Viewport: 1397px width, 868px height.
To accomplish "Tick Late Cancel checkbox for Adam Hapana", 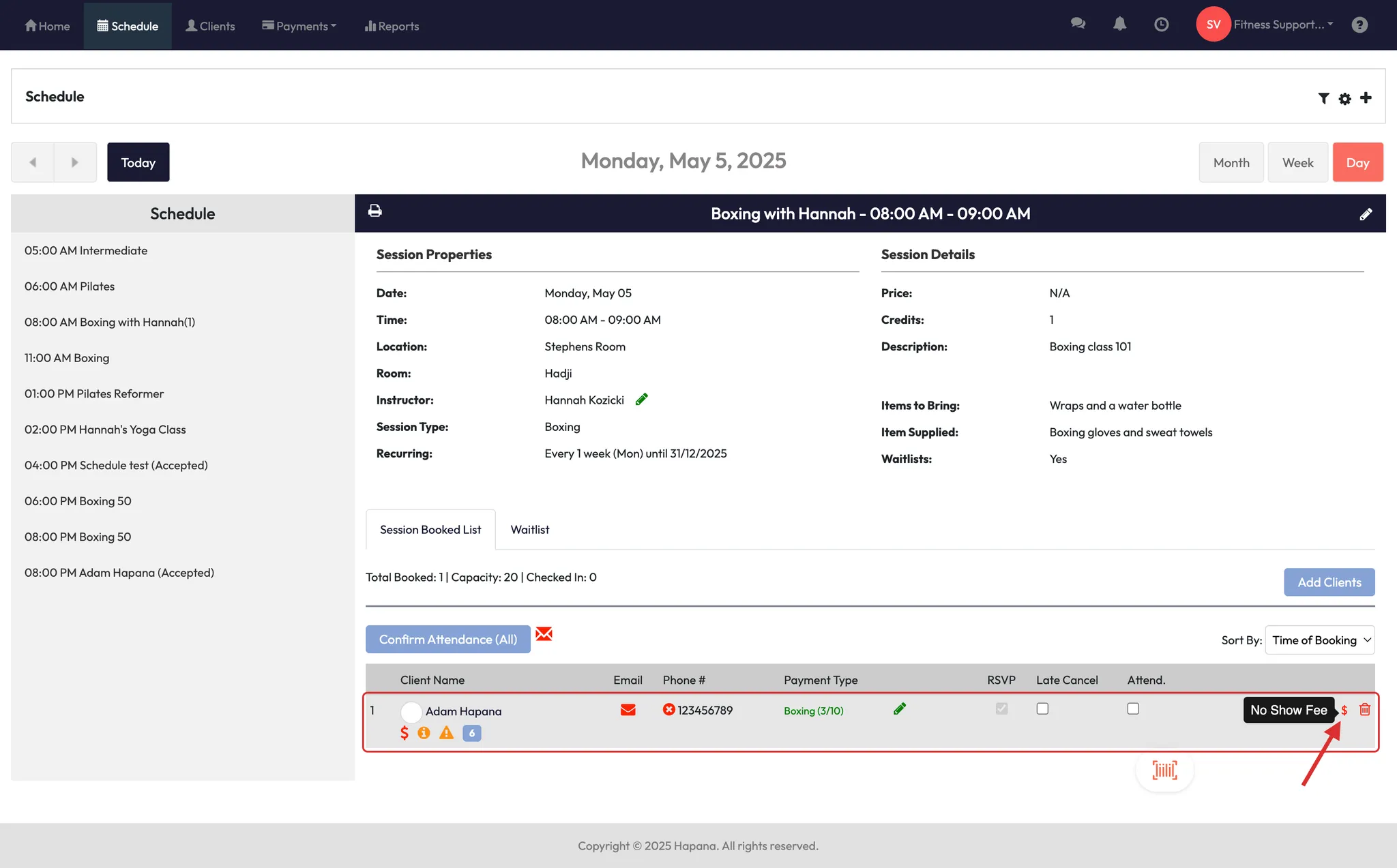I will (x=1042, y=709).
